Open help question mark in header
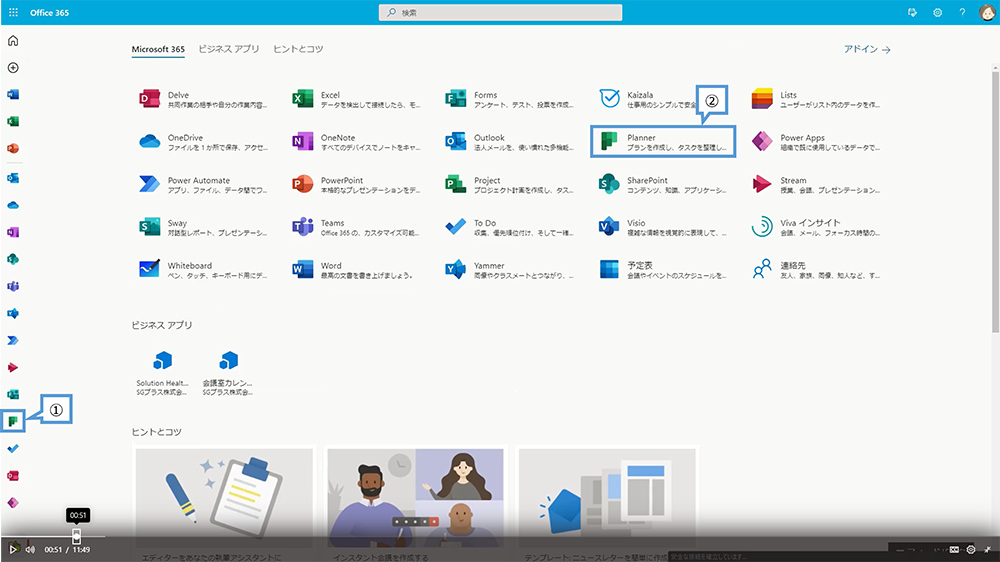The width and height of the screenshot is (1000, 562). 962,12
